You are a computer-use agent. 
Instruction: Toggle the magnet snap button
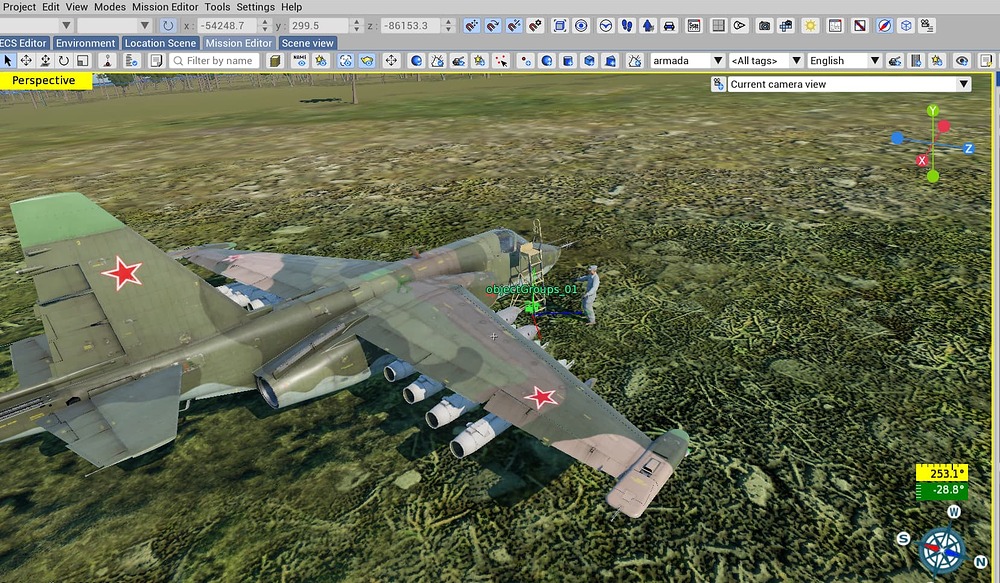point(471,26)
